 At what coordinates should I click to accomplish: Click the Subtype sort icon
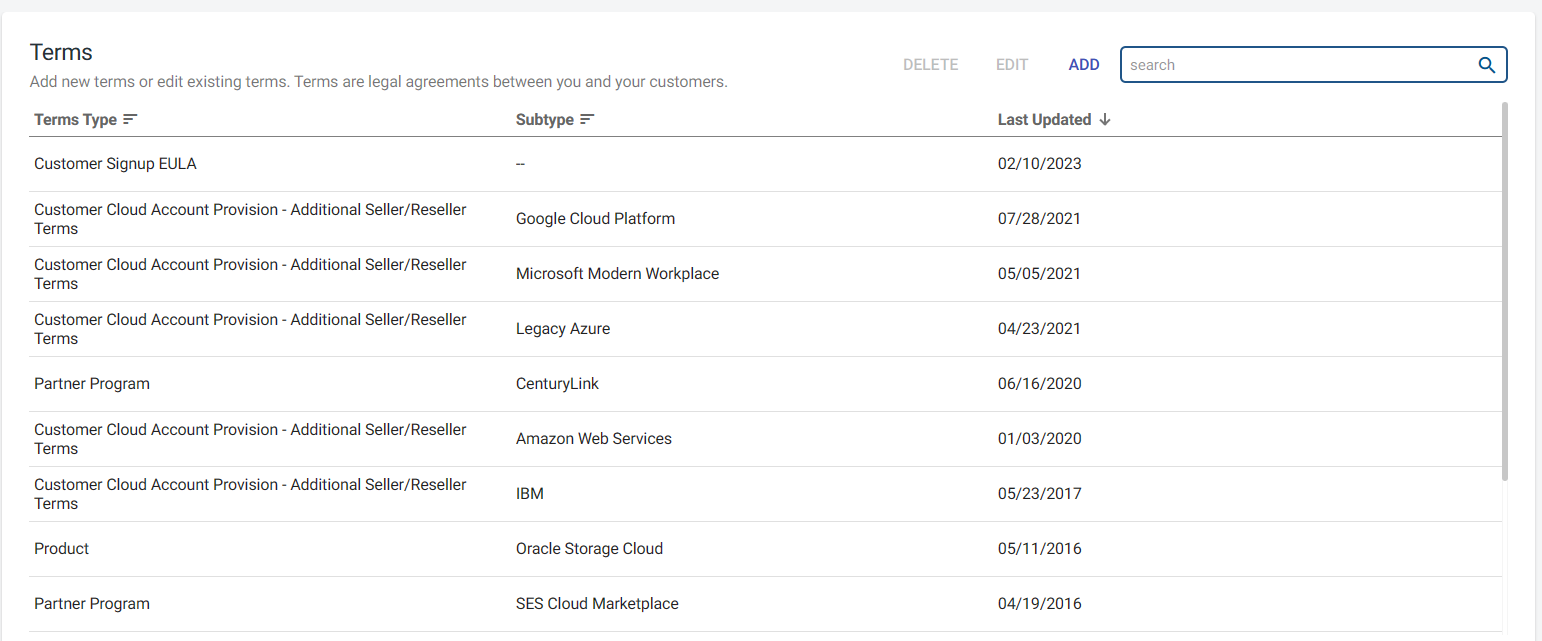[587, 120]
